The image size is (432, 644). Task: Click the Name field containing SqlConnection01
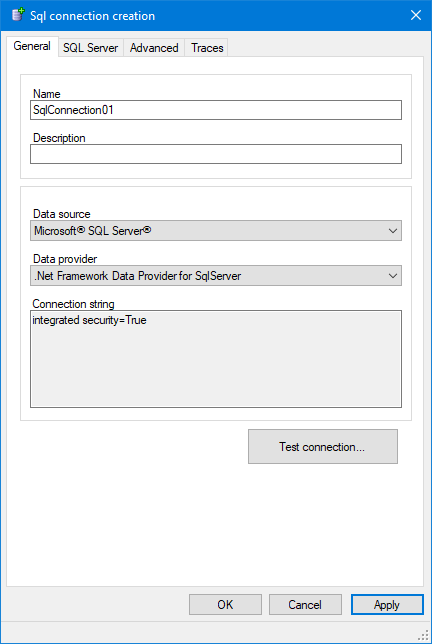[x=216, y=110]
